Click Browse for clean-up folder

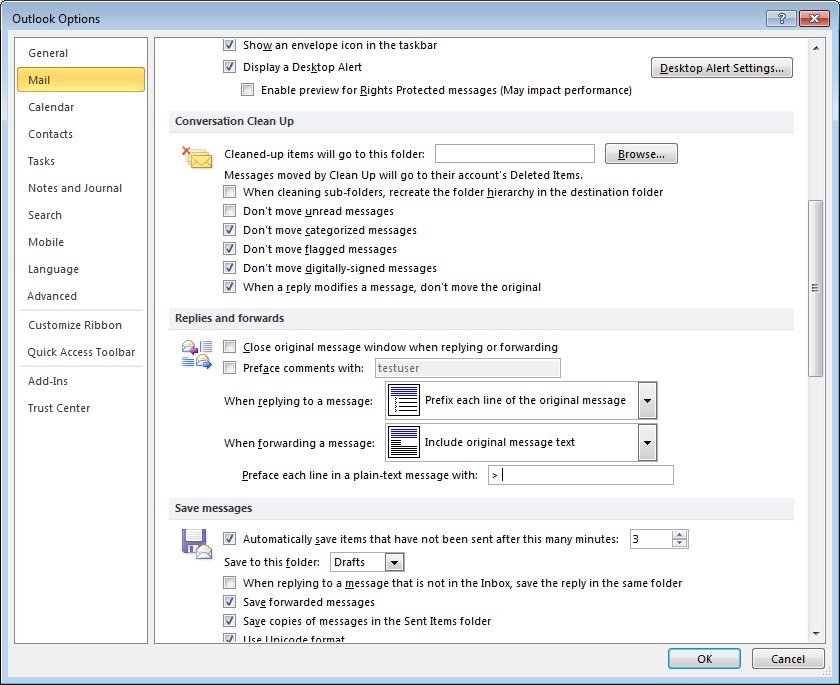641,154
